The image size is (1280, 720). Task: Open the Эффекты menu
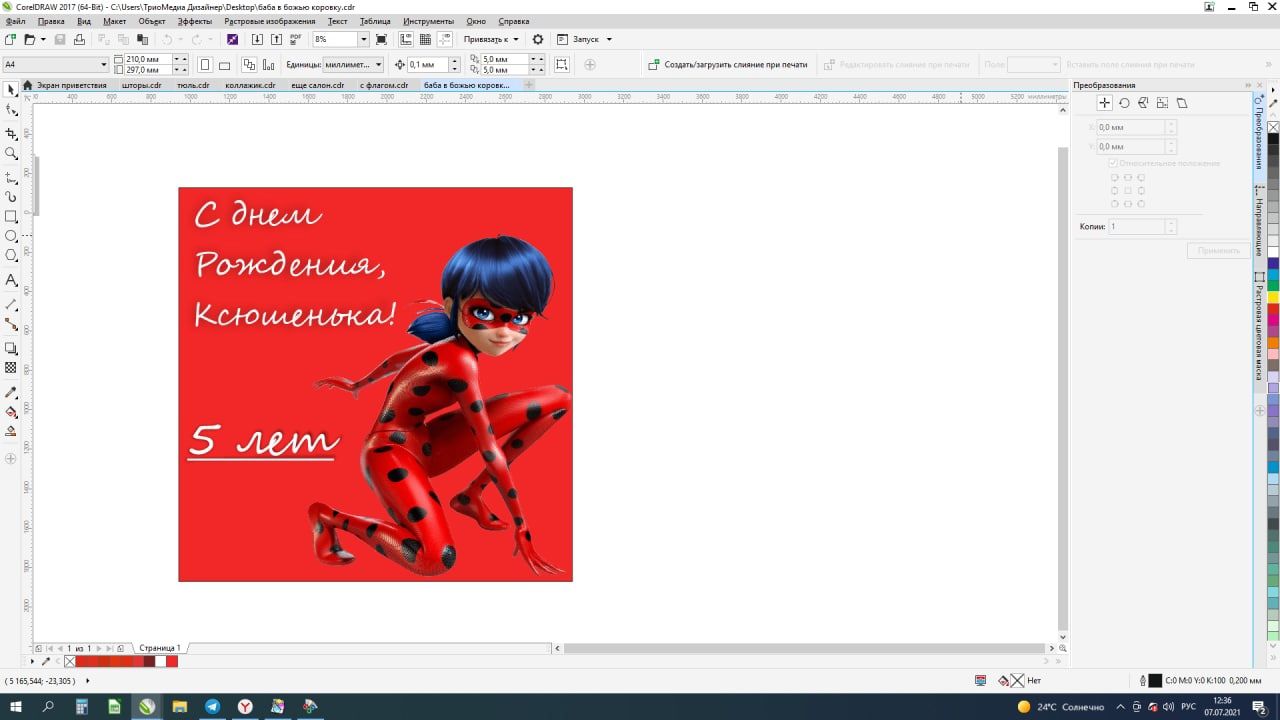pos(194,21)
